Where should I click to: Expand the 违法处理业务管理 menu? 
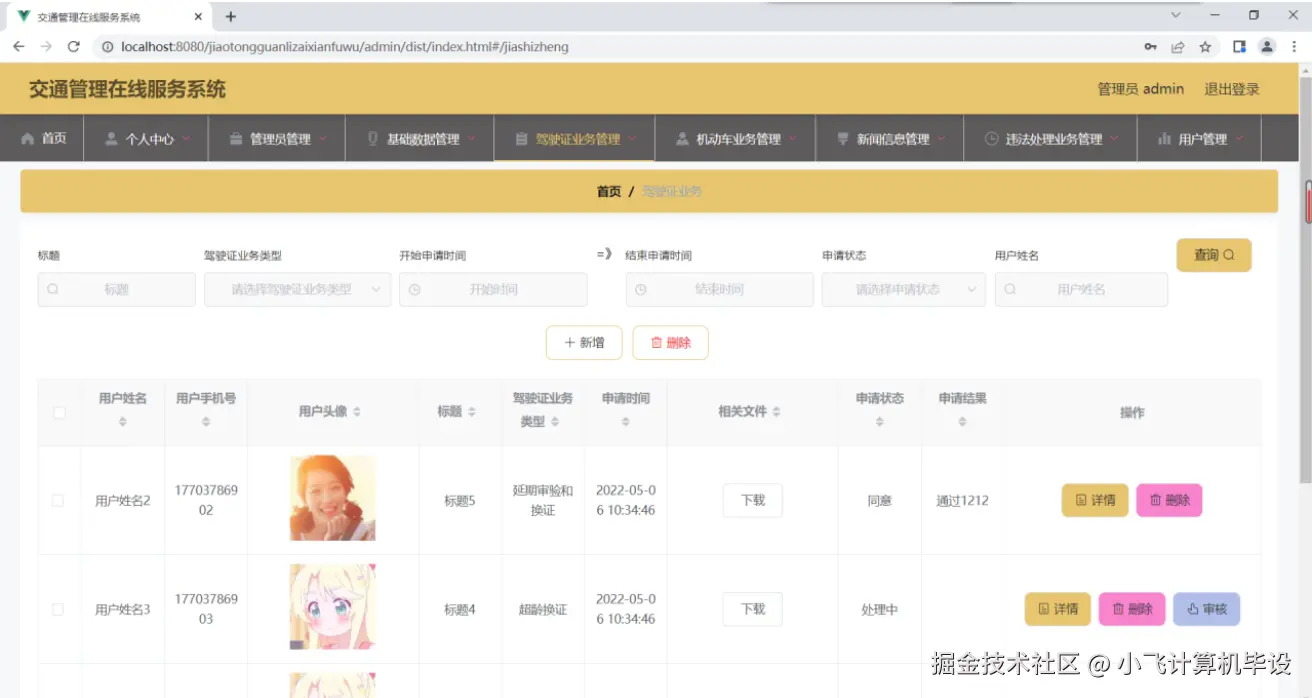(x=1051, y=139)
